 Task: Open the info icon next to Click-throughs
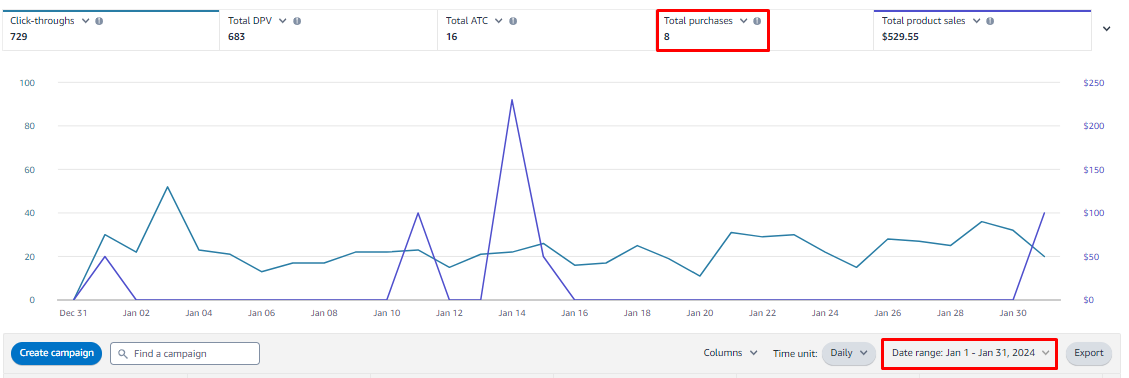coord(99,21)
